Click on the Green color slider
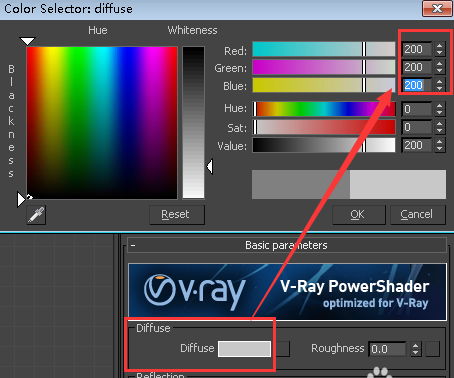This screenshot has height=378, width=454. (324, 67)
